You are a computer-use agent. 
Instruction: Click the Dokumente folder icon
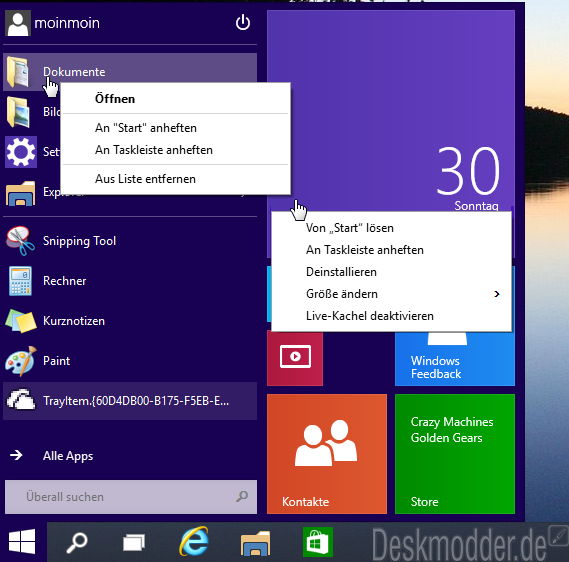pyautogui.click(x=18, y=72)
